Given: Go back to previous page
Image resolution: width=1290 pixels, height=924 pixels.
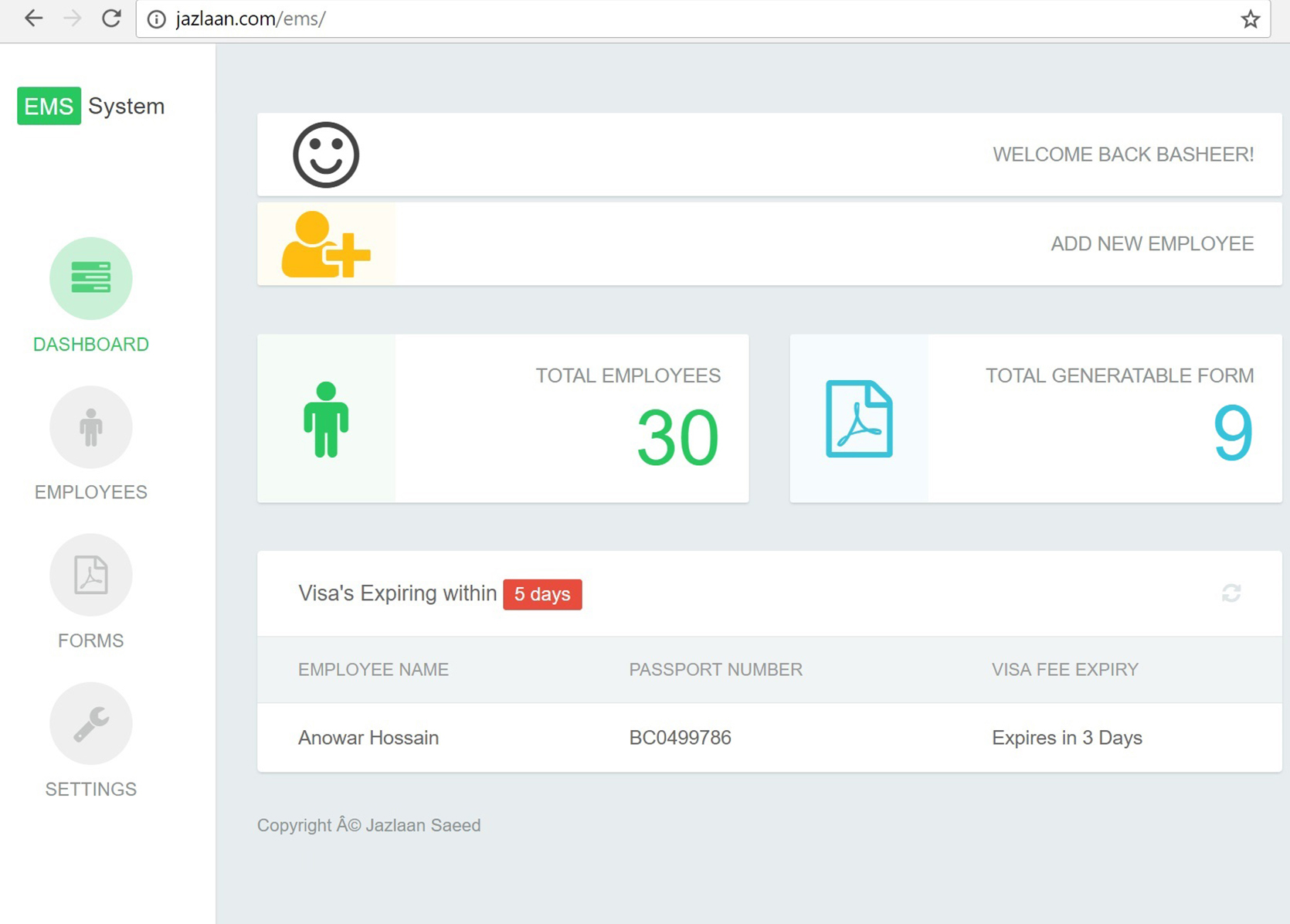Looking at the screenshot, I should point(33,19).
